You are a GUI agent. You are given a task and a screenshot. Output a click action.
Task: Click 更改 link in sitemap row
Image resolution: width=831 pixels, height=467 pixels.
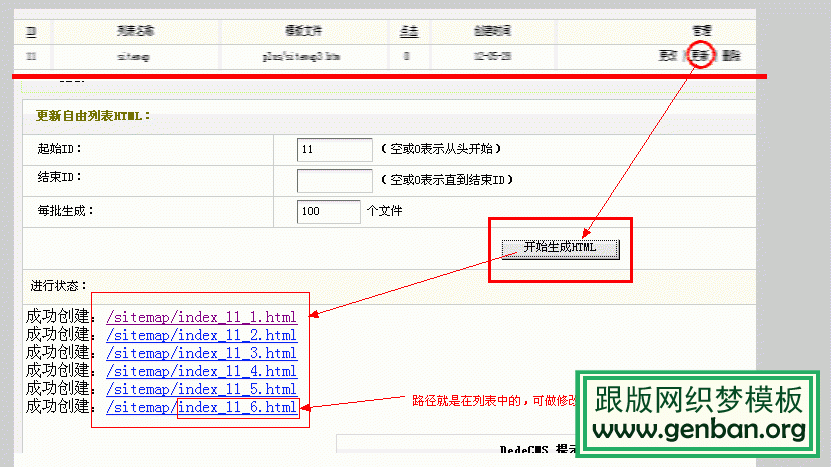(x=668, y=56)
